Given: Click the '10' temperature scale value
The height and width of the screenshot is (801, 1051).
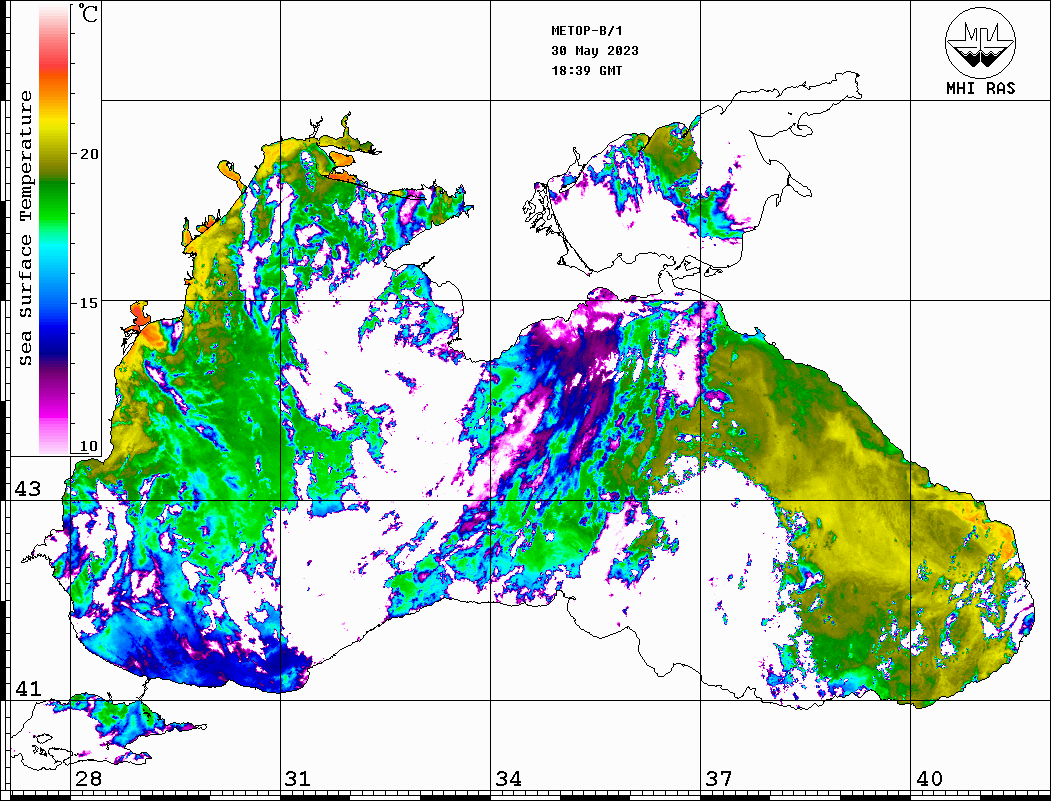Looking at the screenshot, I should point(88,446).
